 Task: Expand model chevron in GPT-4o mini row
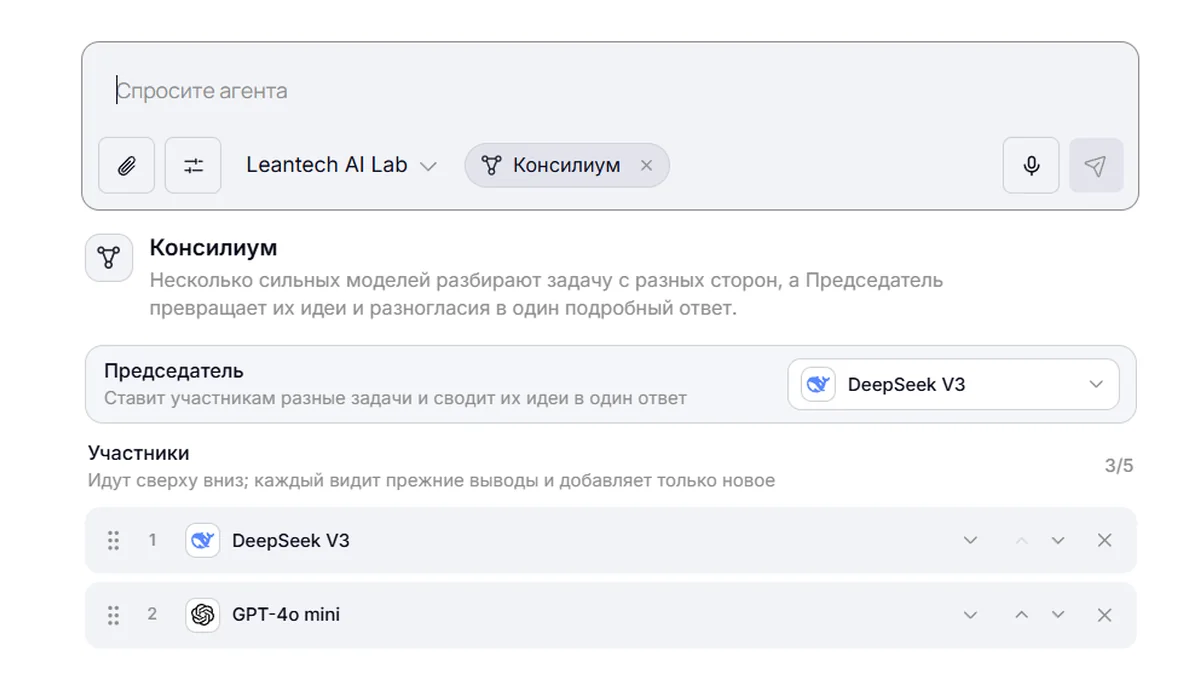coord(970,615)
